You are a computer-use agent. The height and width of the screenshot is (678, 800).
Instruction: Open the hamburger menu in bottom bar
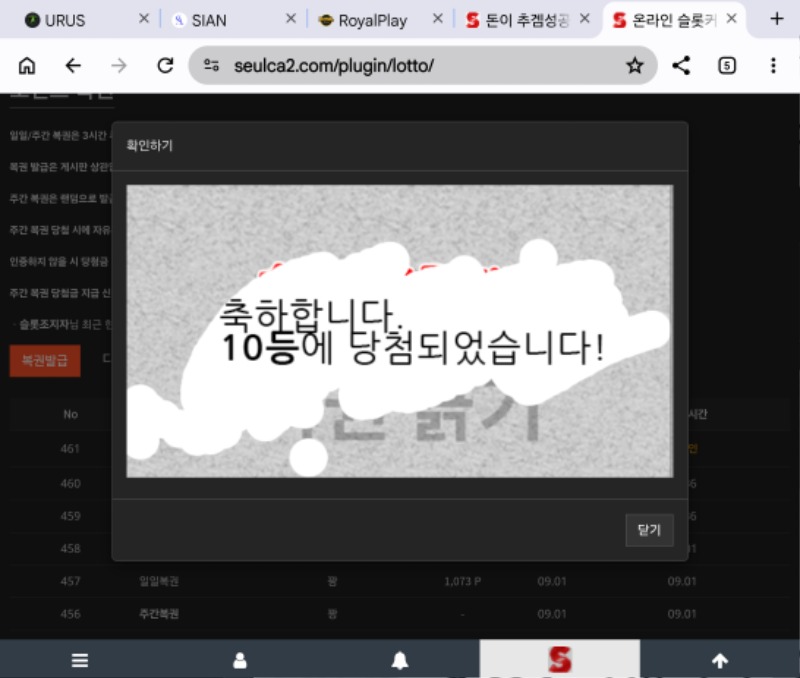(80, 660)
